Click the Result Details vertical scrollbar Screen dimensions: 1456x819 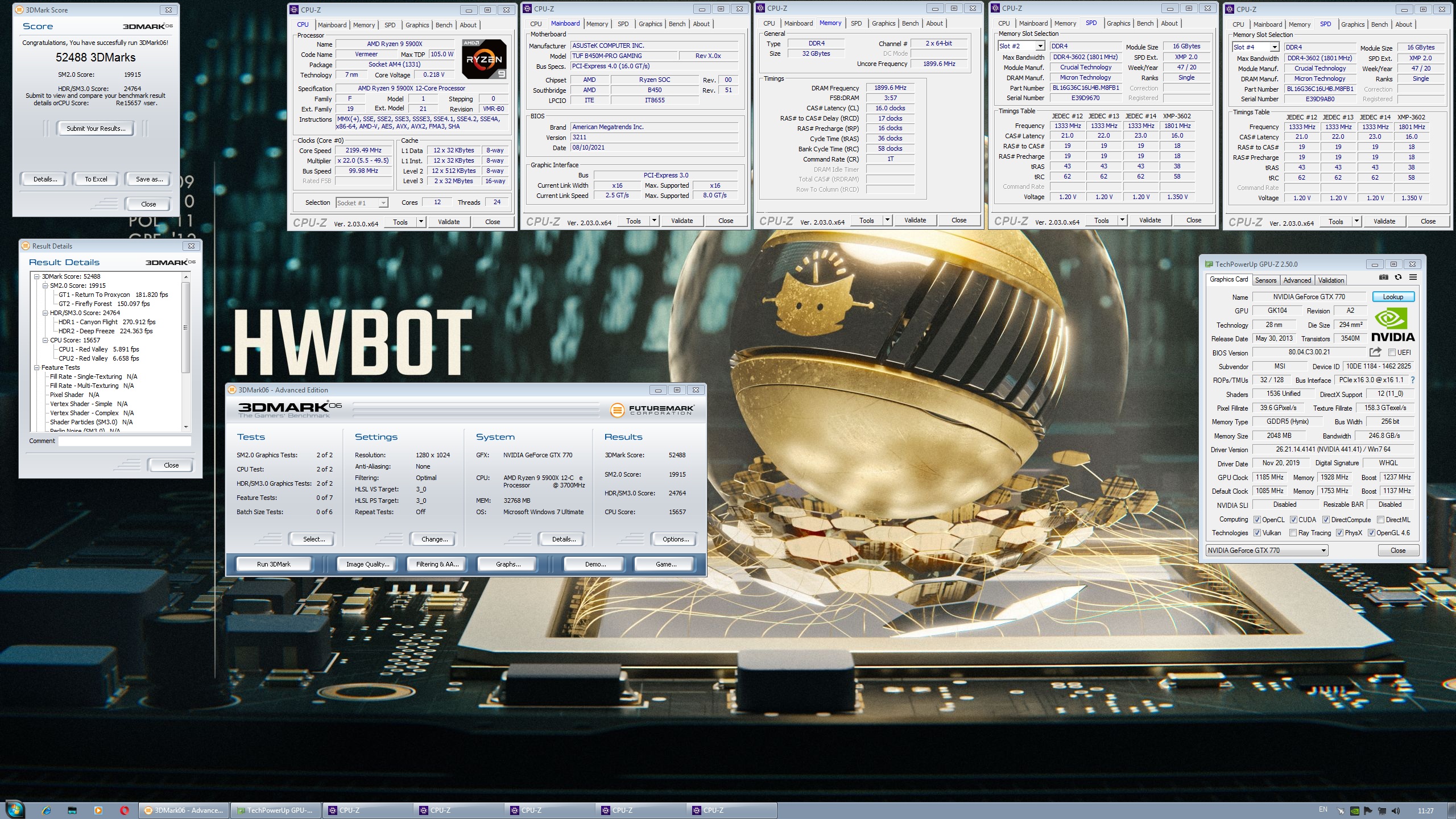coord(185,351)
